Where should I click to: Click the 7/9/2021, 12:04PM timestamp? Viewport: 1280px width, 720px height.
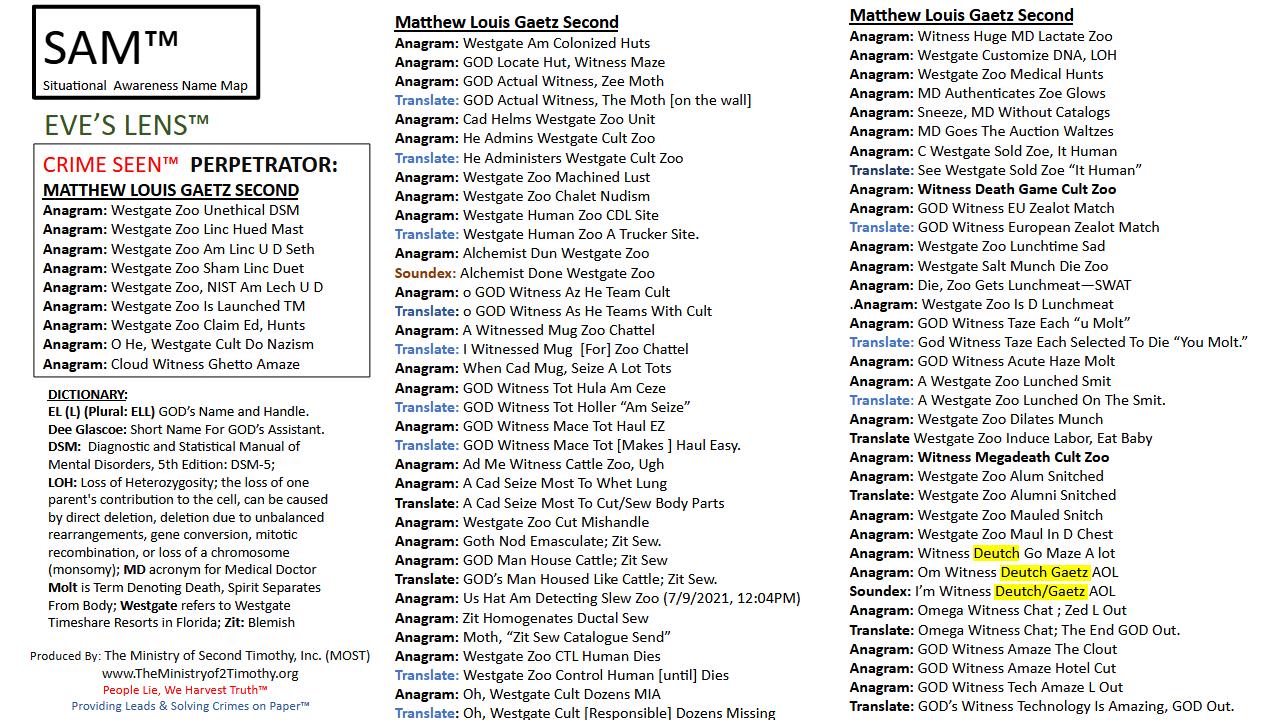733,598
